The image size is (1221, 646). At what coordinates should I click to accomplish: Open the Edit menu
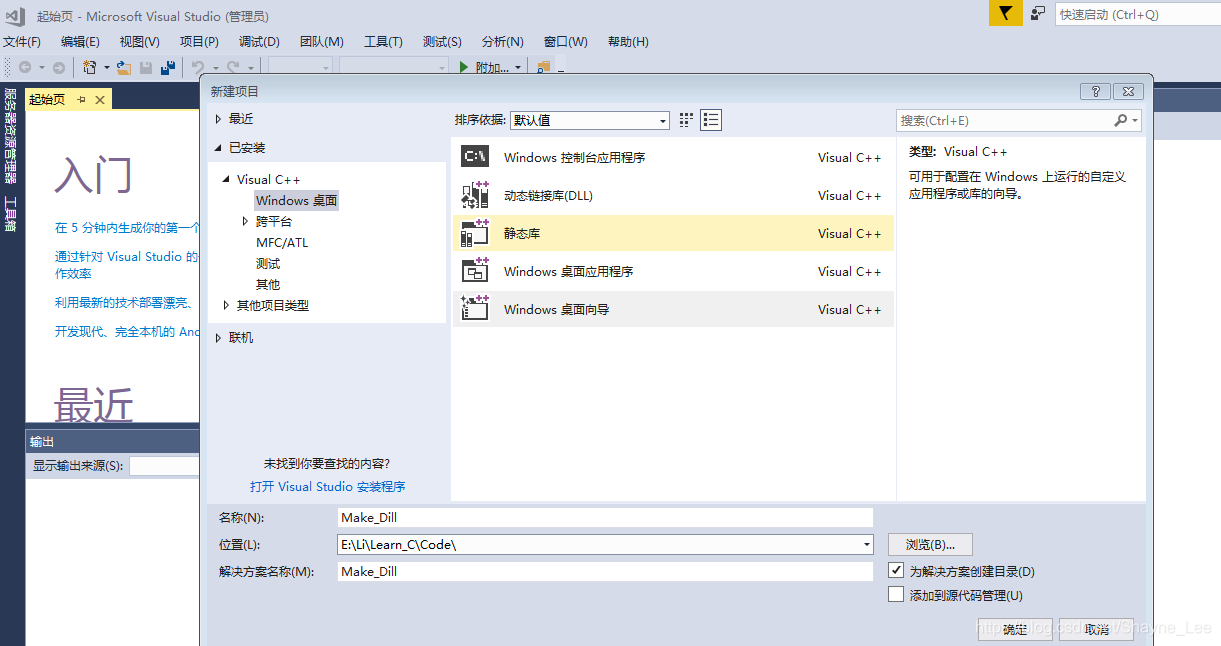80,41
